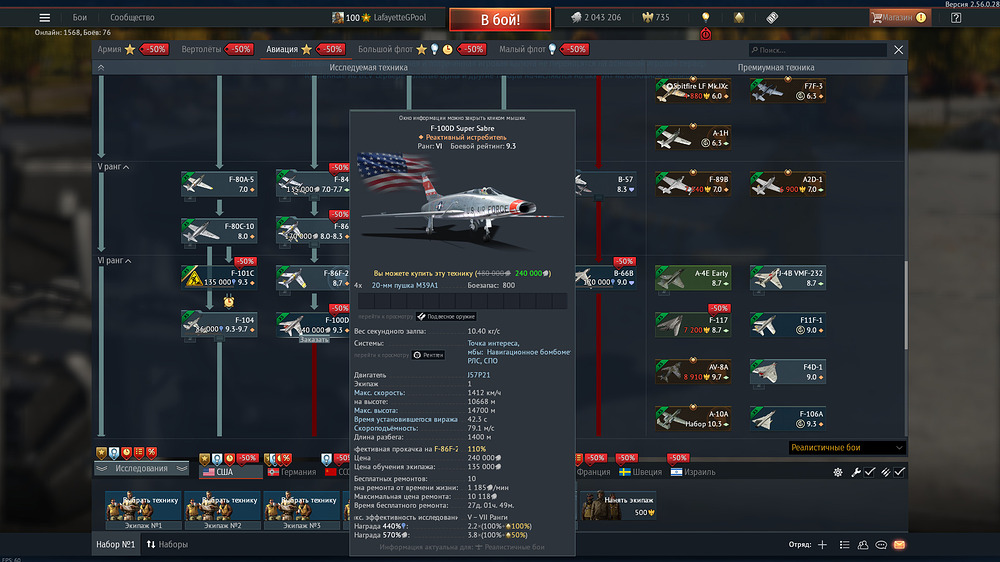Toggle the blue bulb filter above Исследования
The width and height of the screenshot is (1000, 562).
pyautogui.click(x=114, y=453)
